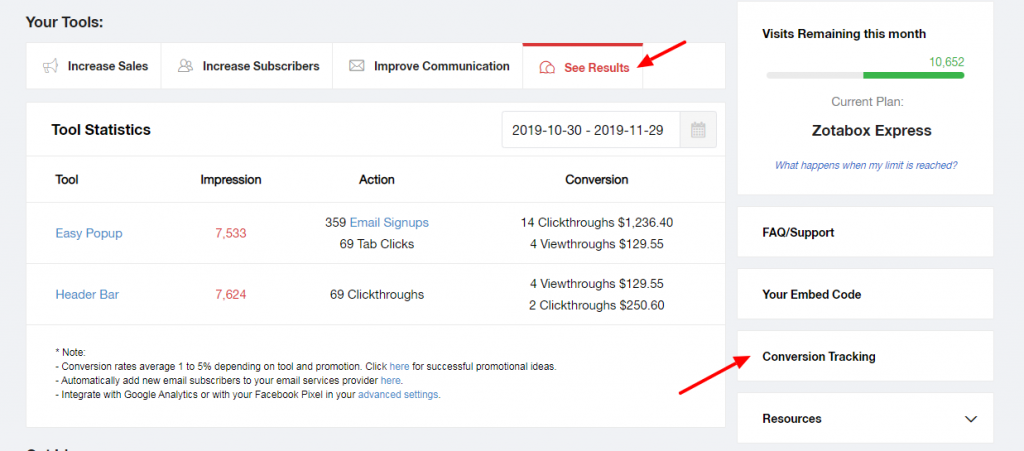Open the advanced settings link
Image resolution: width=1024 pixels, height=451 pixels.
(398, 394)
